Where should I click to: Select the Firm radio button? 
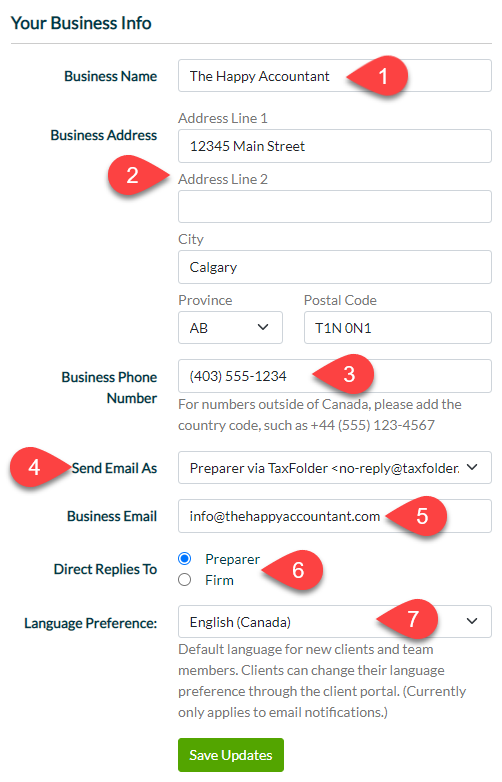point(184,580)
